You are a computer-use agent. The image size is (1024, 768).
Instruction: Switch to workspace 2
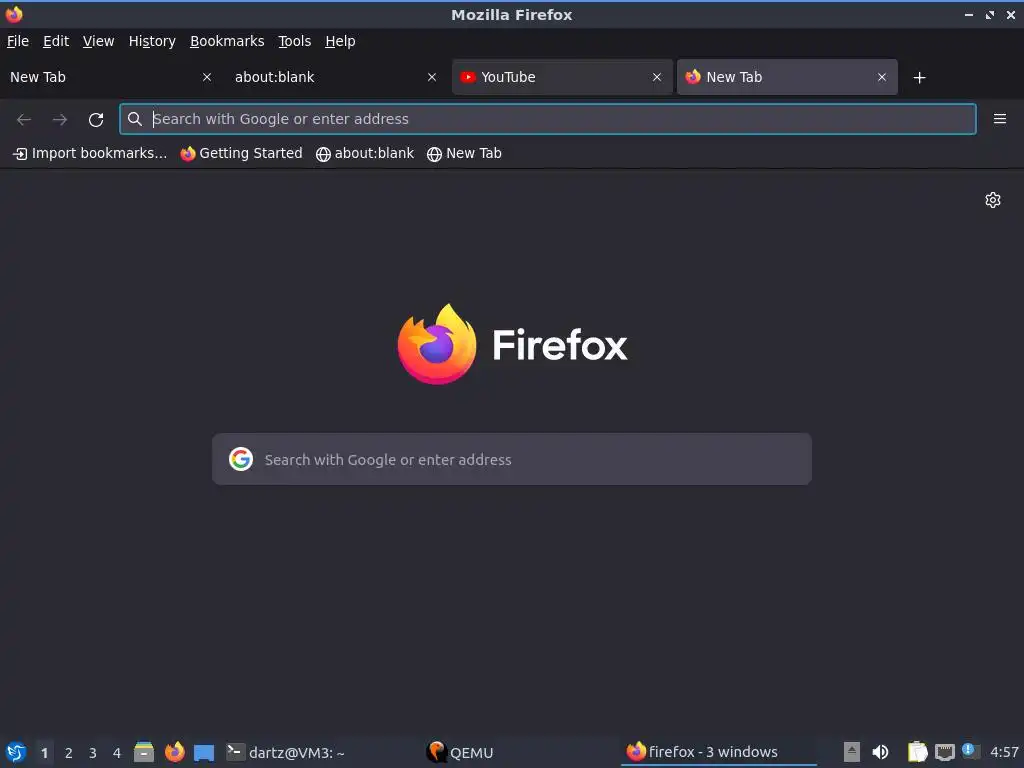69,753
